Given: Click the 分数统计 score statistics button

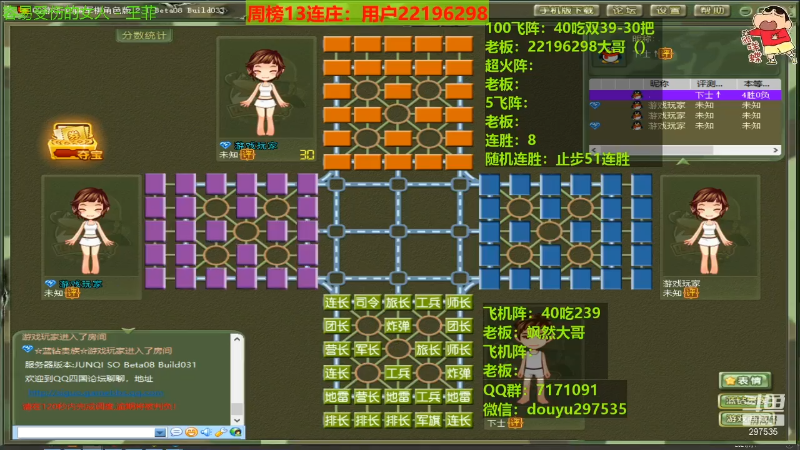Looking at the screenshot, I should coord(144,35).
